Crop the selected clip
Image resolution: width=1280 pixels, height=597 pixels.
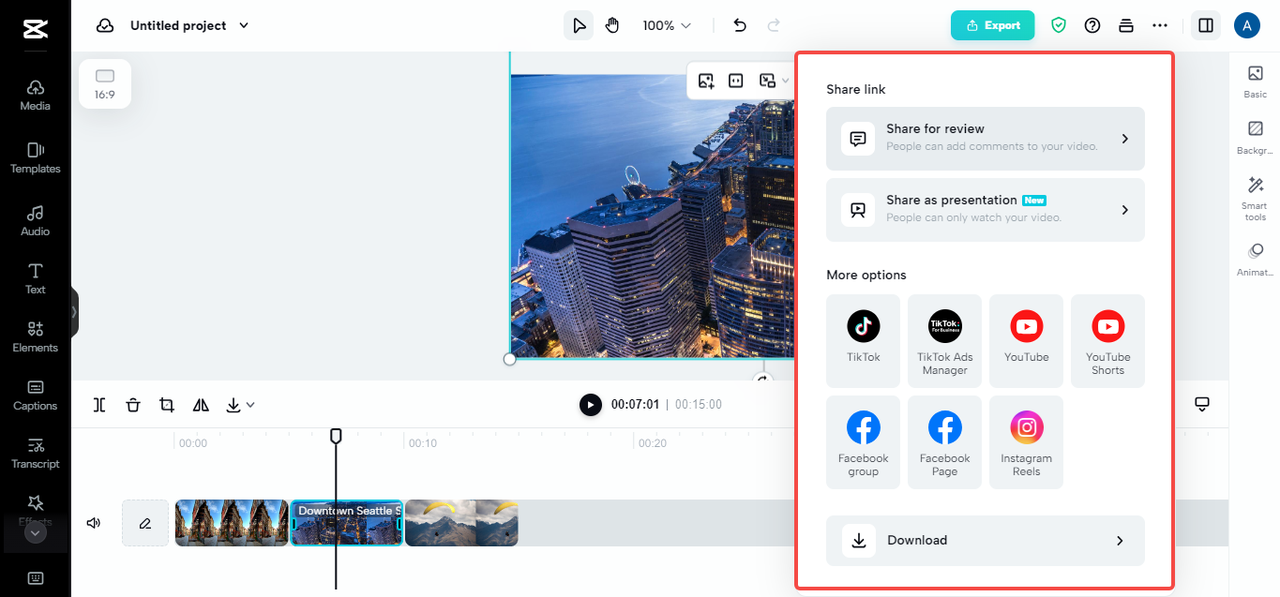point(167,404)
